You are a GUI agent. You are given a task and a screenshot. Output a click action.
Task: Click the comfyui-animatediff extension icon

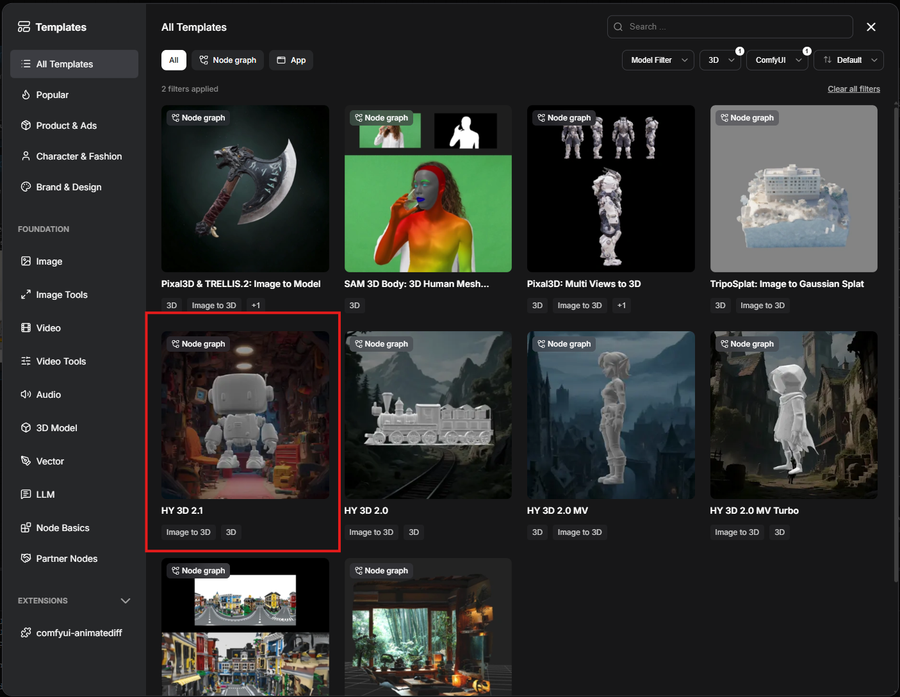point(26,633)
